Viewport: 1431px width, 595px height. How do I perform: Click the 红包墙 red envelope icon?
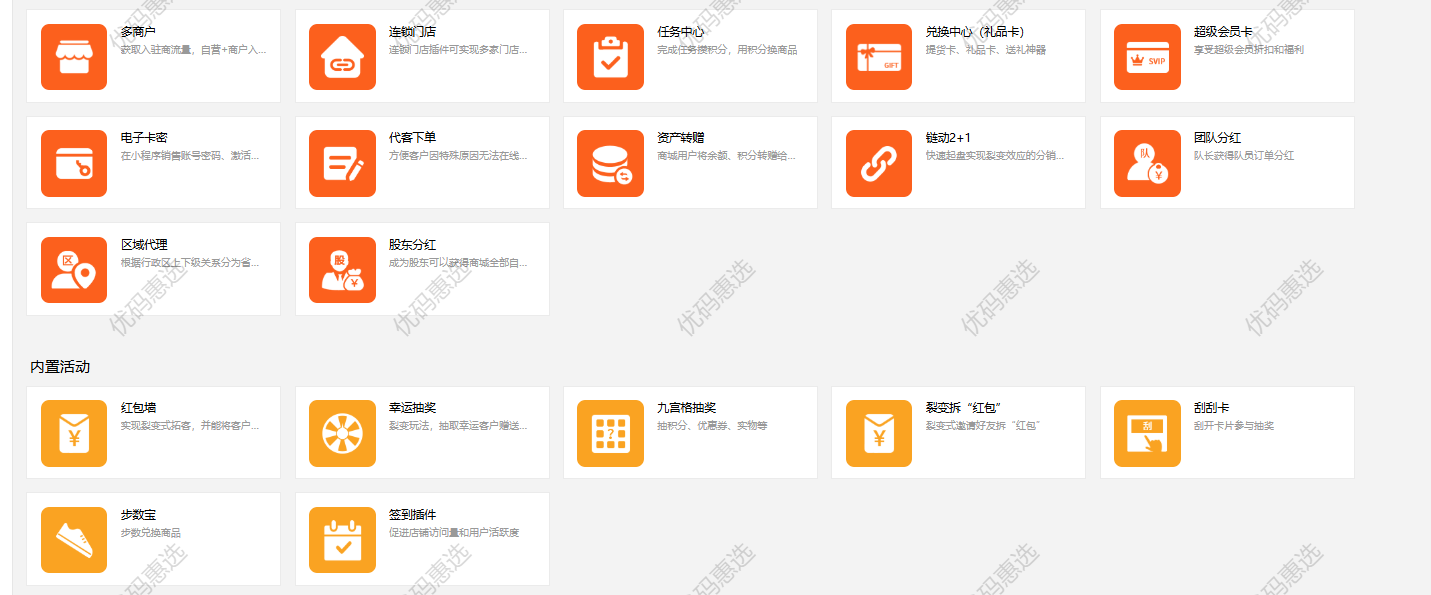pos(74,433)
